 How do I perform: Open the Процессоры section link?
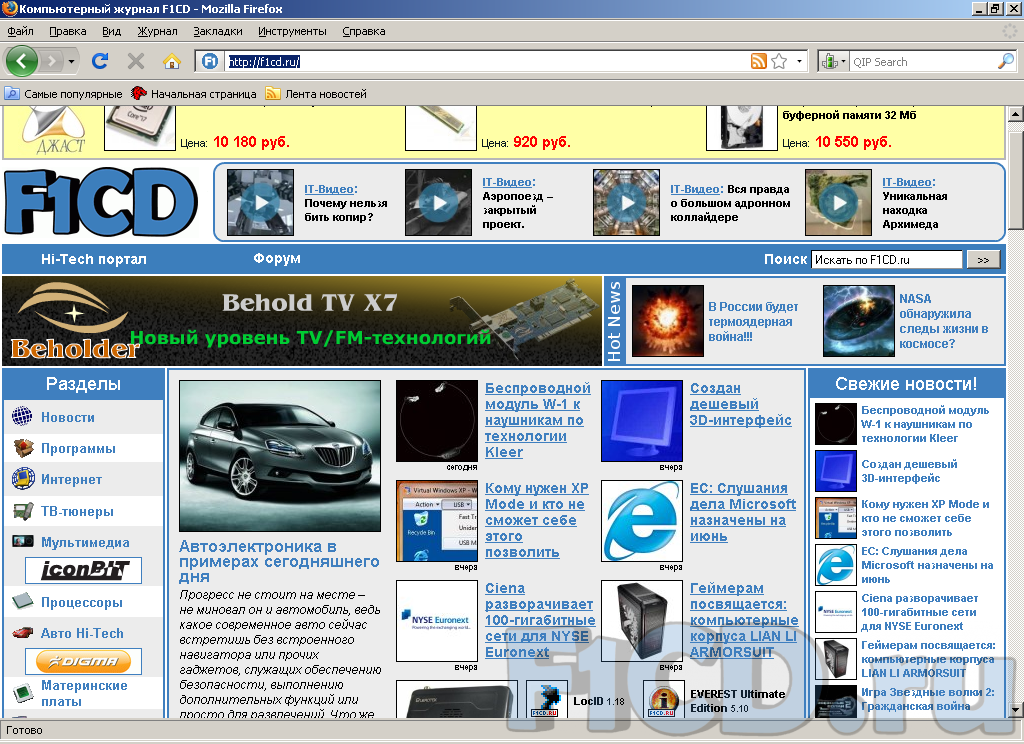82,602
